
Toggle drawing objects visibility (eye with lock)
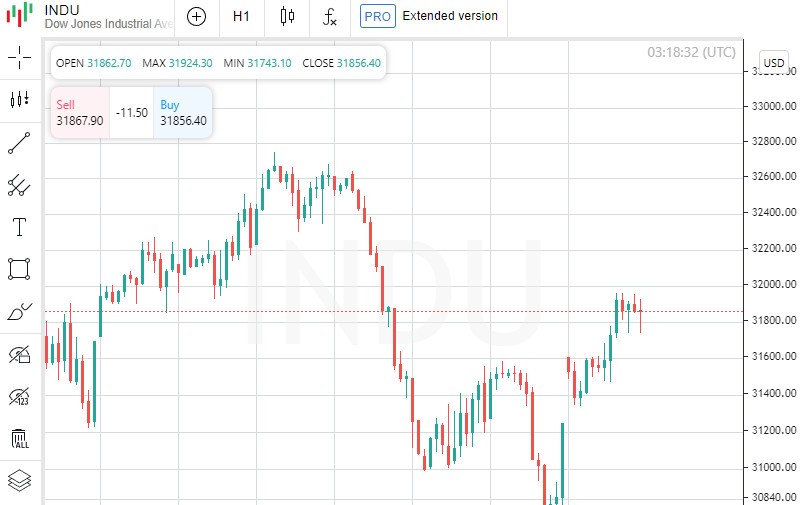point(19,354)
